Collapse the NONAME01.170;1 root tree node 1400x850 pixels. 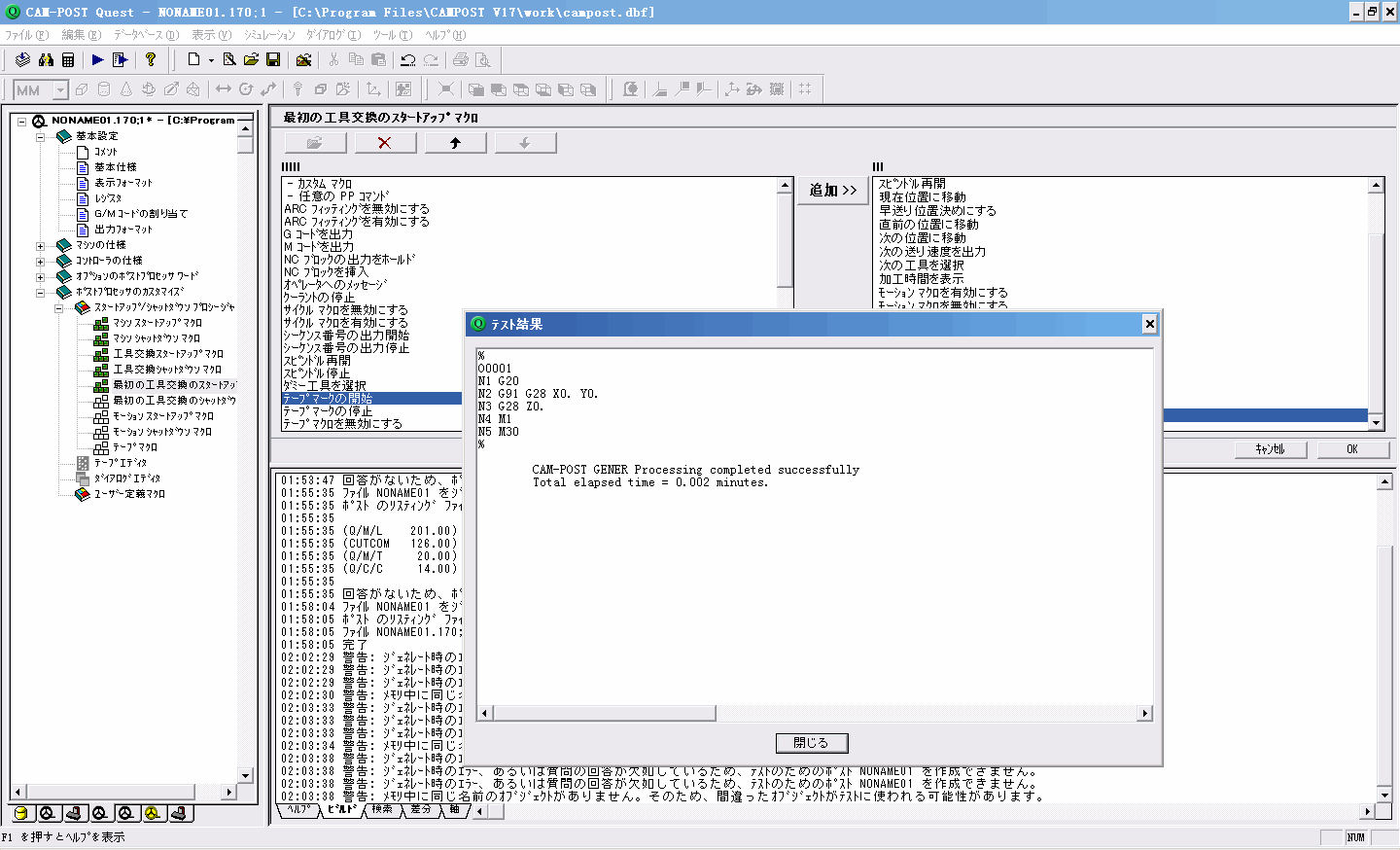point(21,121)
